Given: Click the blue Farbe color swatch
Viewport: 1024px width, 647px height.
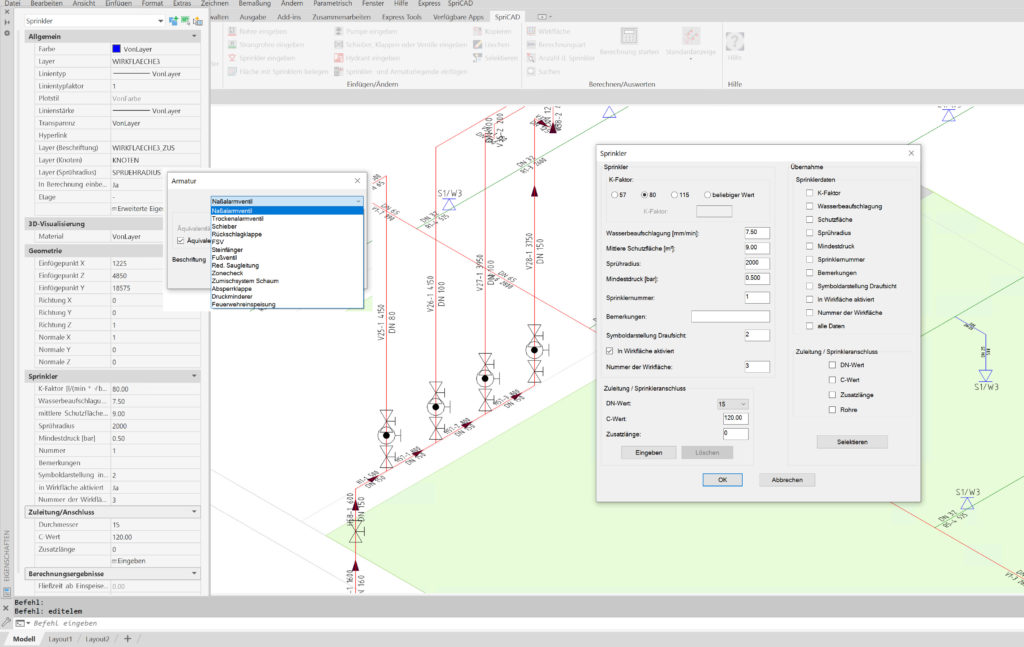Looking at the screenshot, I should 117,48.
